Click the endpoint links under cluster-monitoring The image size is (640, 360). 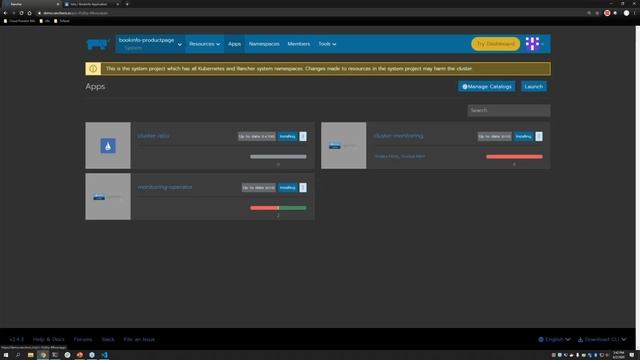click(x=400, y=156)
